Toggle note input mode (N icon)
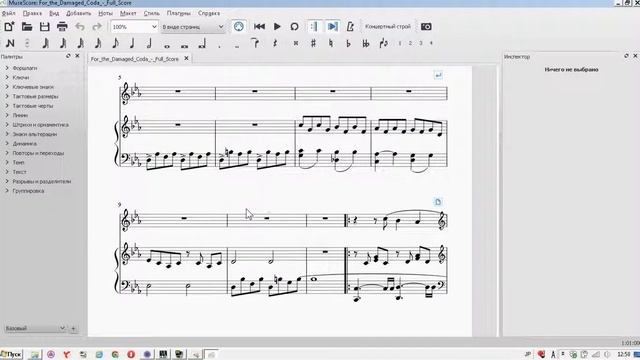This screenshot has height=360, width=640. point(10,43)
